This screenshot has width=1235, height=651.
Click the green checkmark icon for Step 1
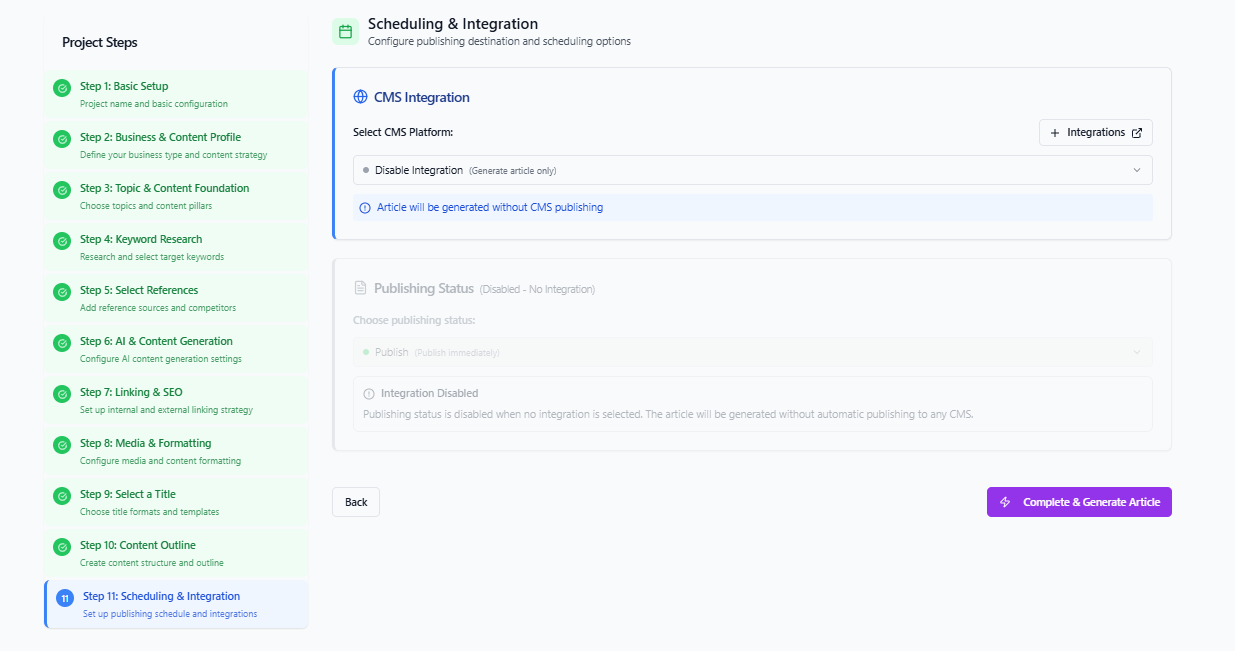[x=62, y=88]
